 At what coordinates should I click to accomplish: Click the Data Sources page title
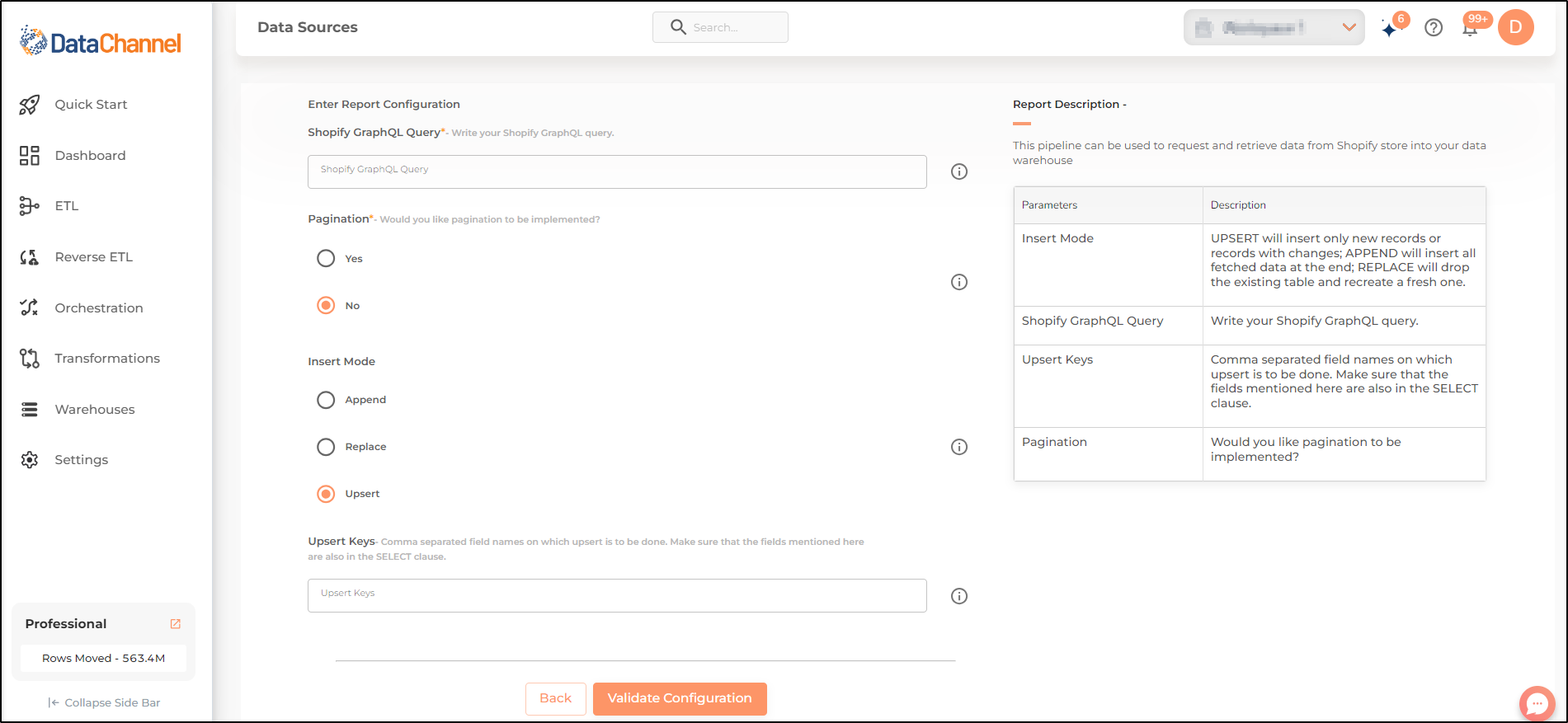pos(308,27)
